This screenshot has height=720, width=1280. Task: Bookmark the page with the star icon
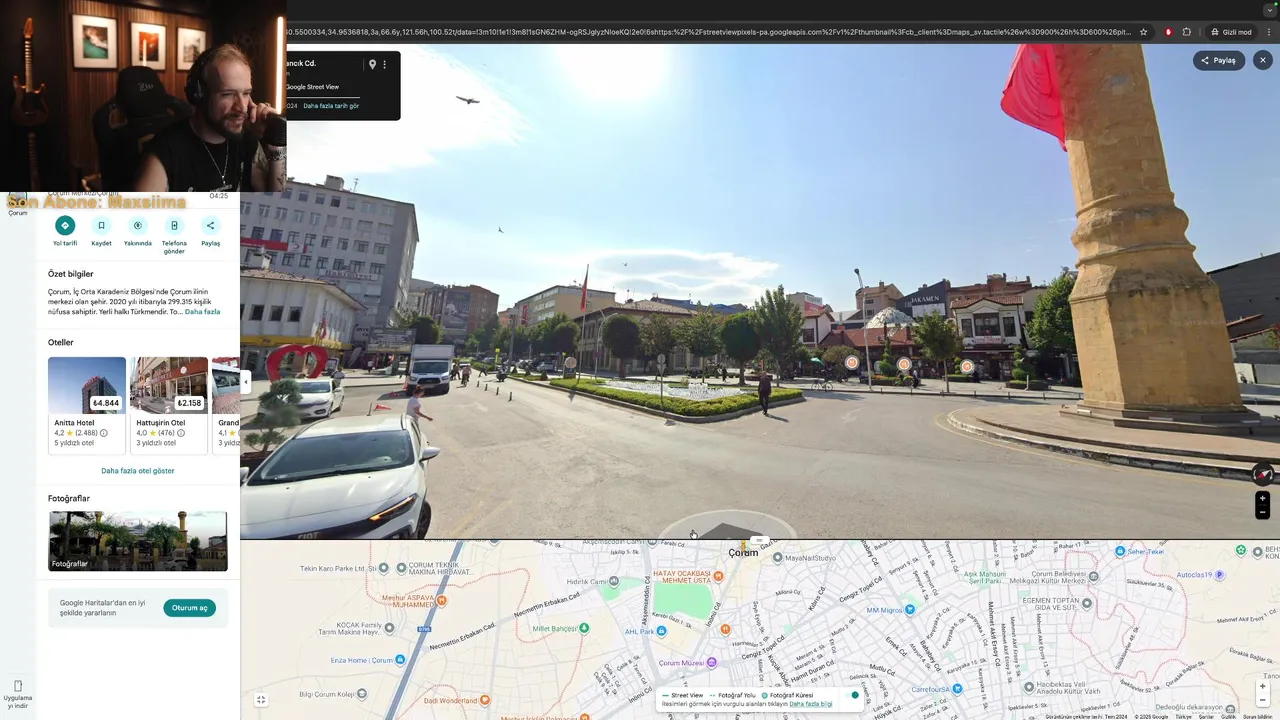pyautogui.click(x=1144, y=32)
